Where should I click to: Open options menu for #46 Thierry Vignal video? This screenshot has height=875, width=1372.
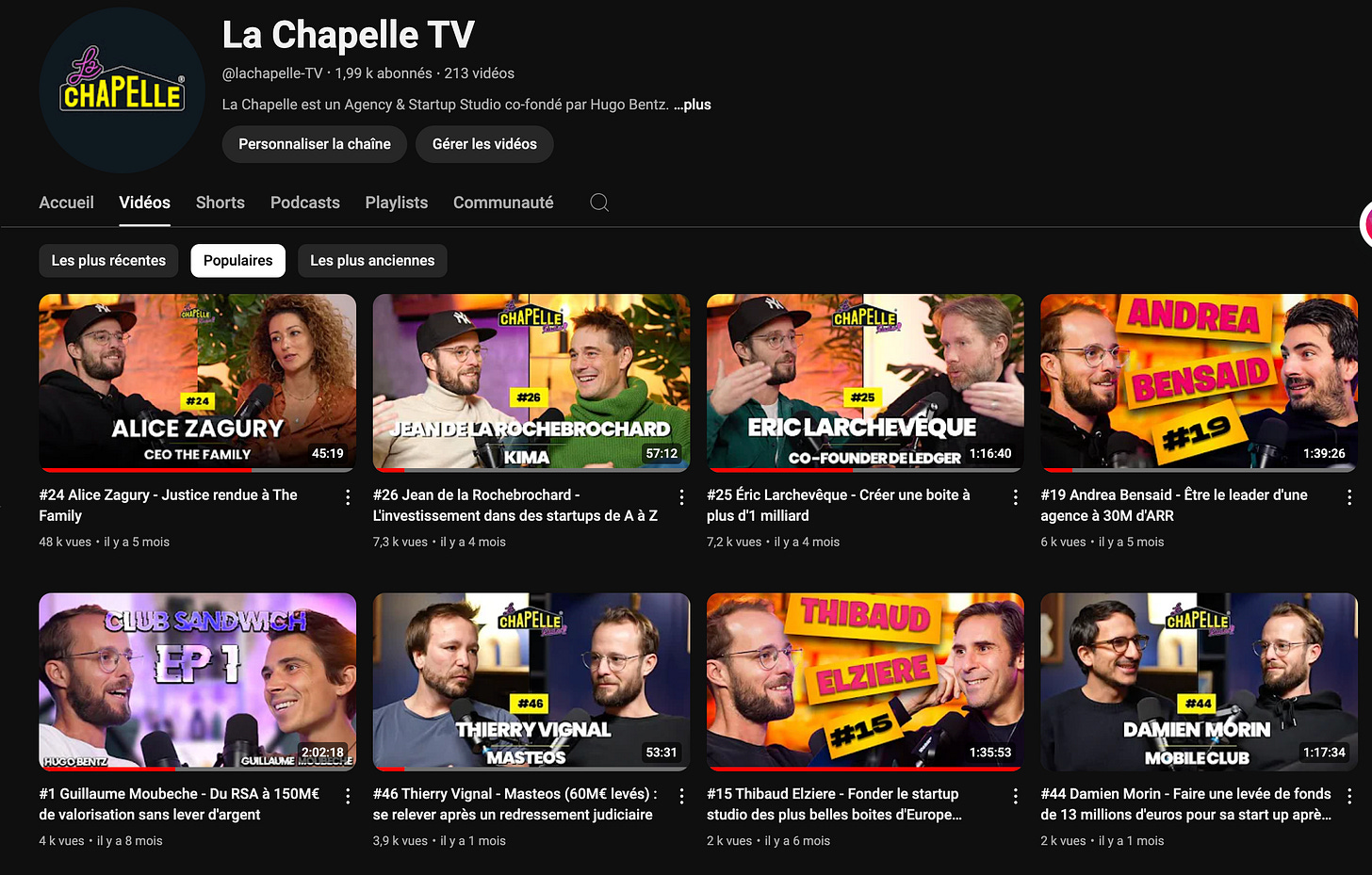click(x=681, y=796)
